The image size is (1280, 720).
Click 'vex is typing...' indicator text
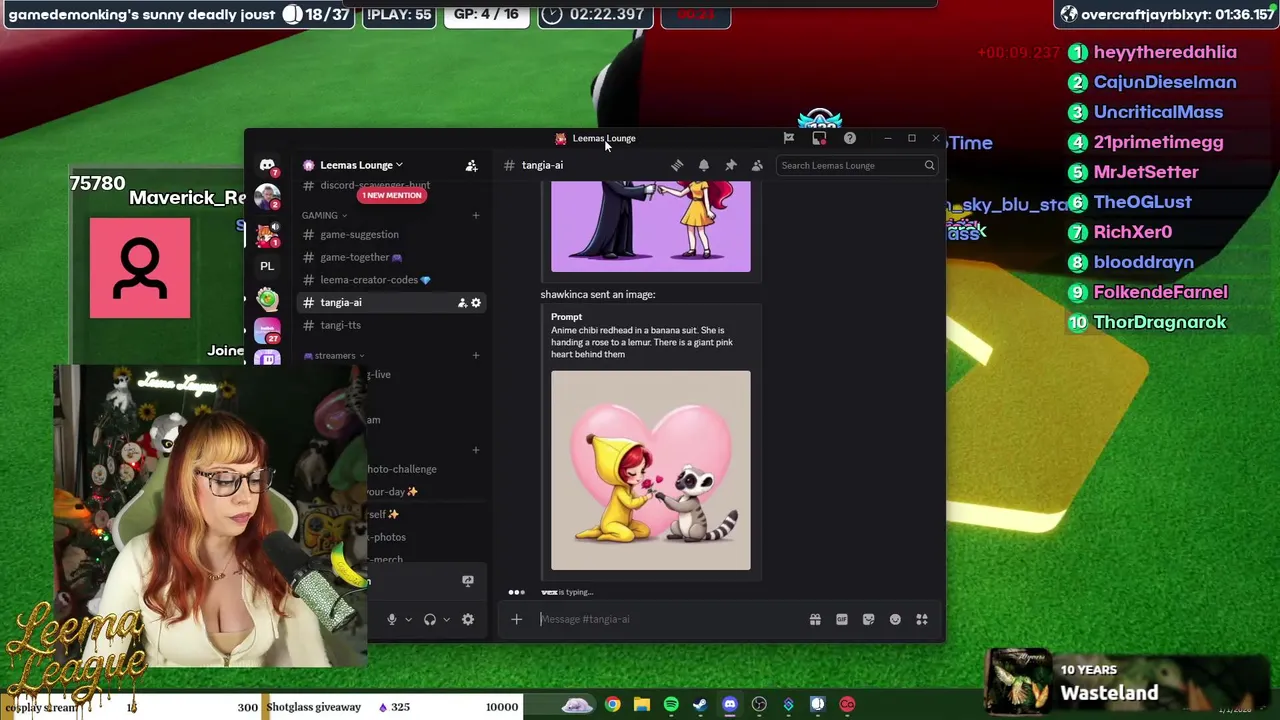coord(567,592)
